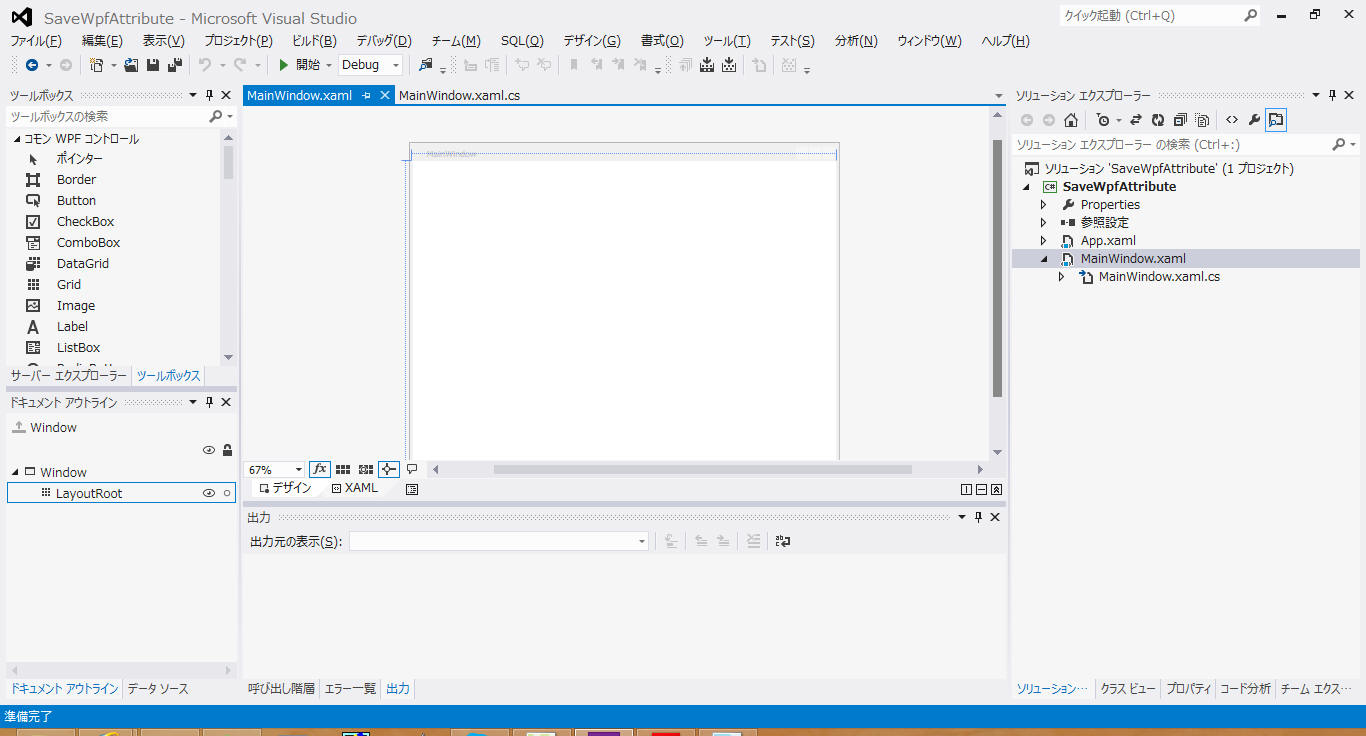Collapse the SaveWpfAttribute project node
The image size is (1366, 736).
[x=1027, y=187]
